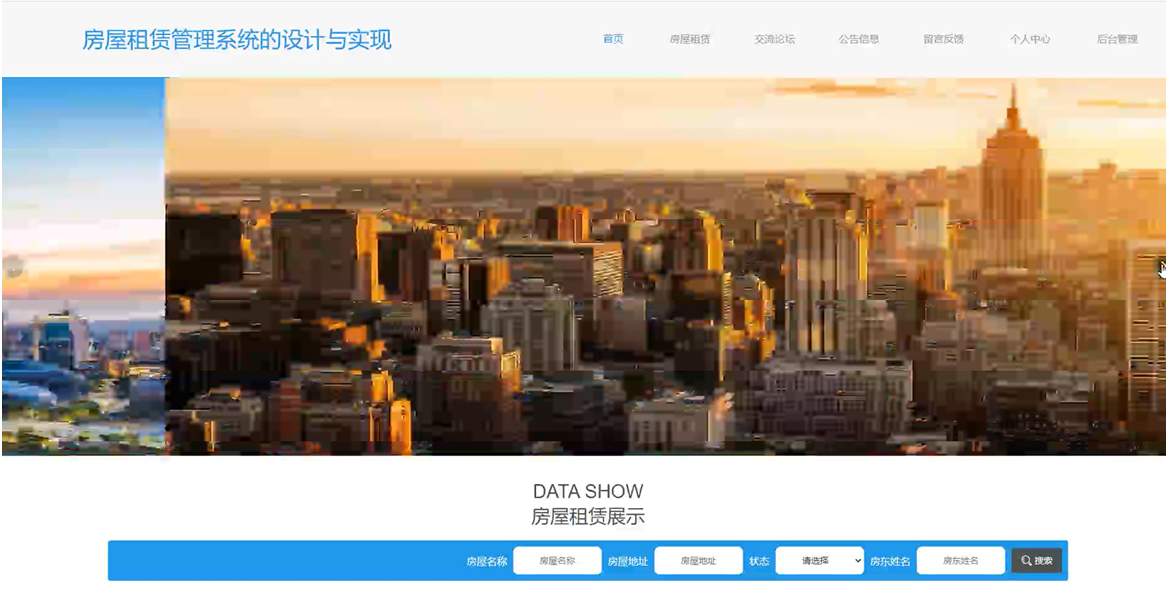Open 留言反馈 navigation item
Screen dimensions: 1166x597
pos(944,39)
